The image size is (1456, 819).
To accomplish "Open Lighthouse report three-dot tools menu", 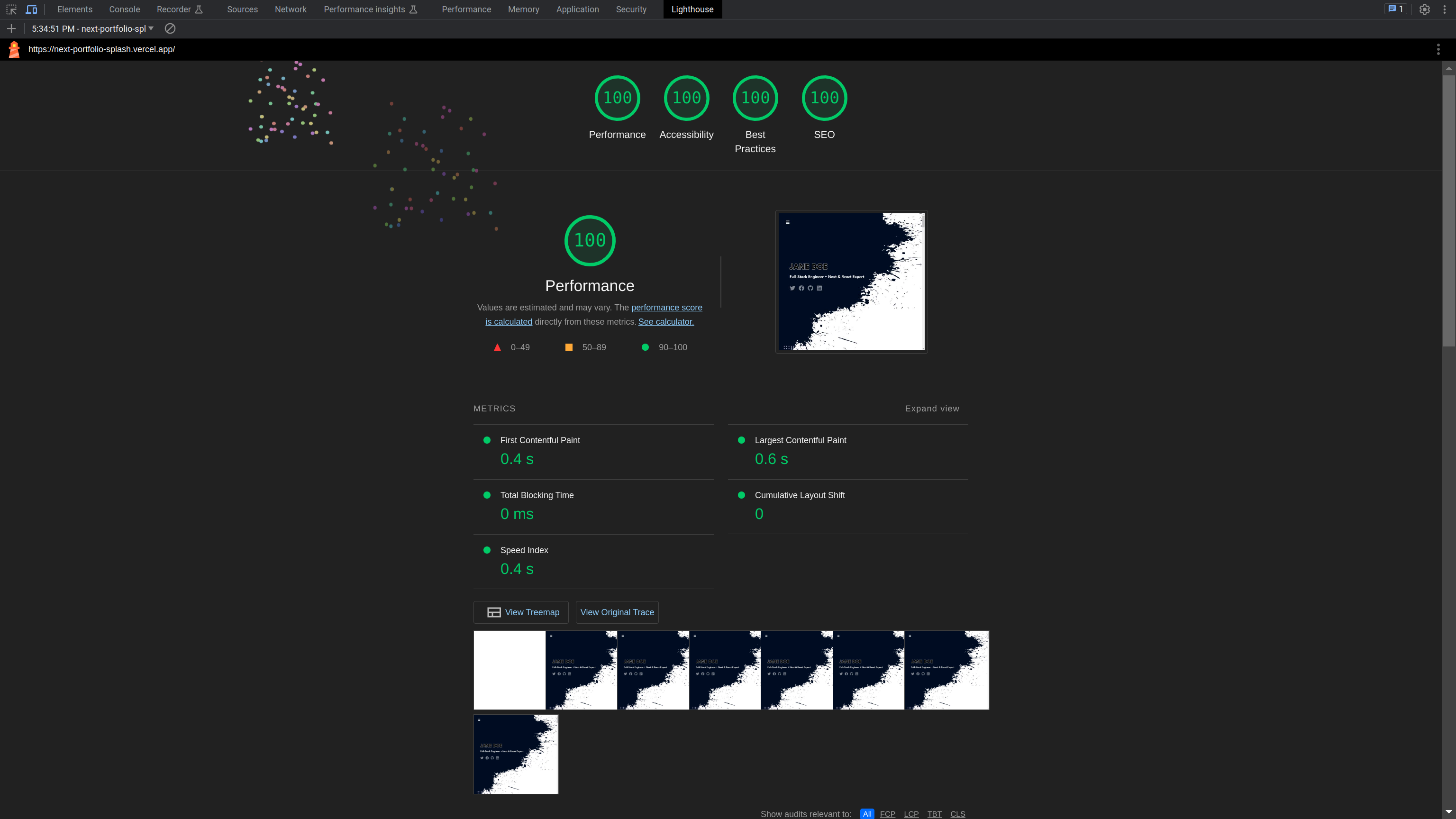I will [x=1438, y=50].
